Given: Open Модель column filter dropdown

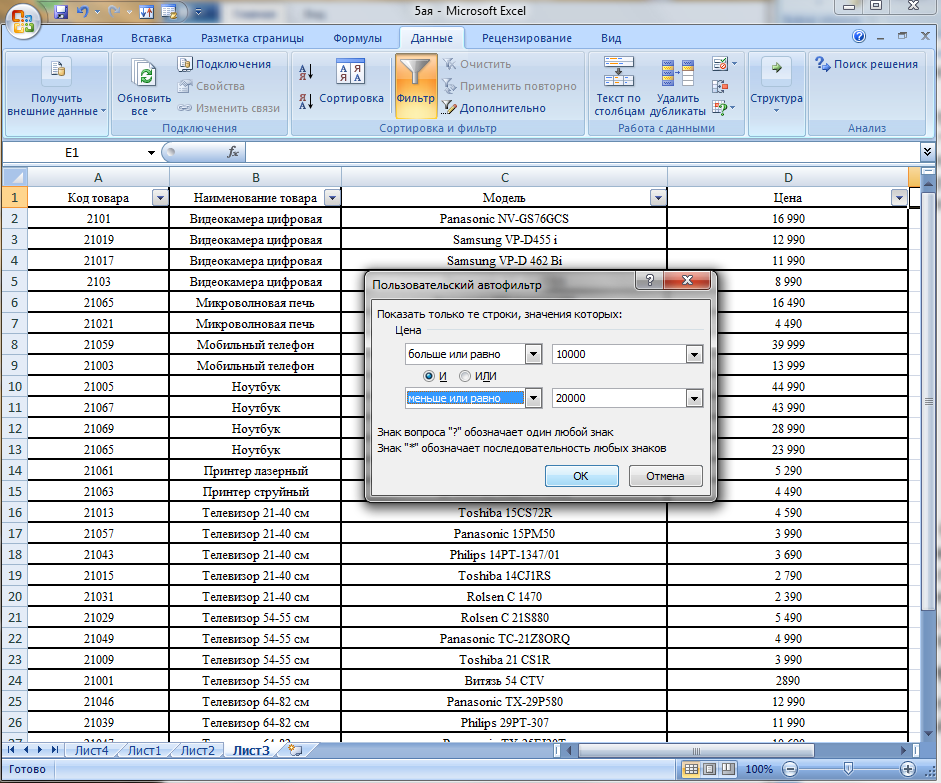Looking at the screenshot, I should tap(658, 197).
